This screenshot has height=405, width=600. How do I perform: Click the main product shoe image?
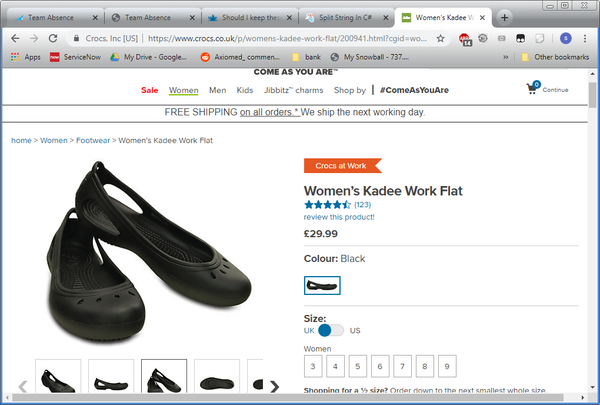[x=148, y=253]
